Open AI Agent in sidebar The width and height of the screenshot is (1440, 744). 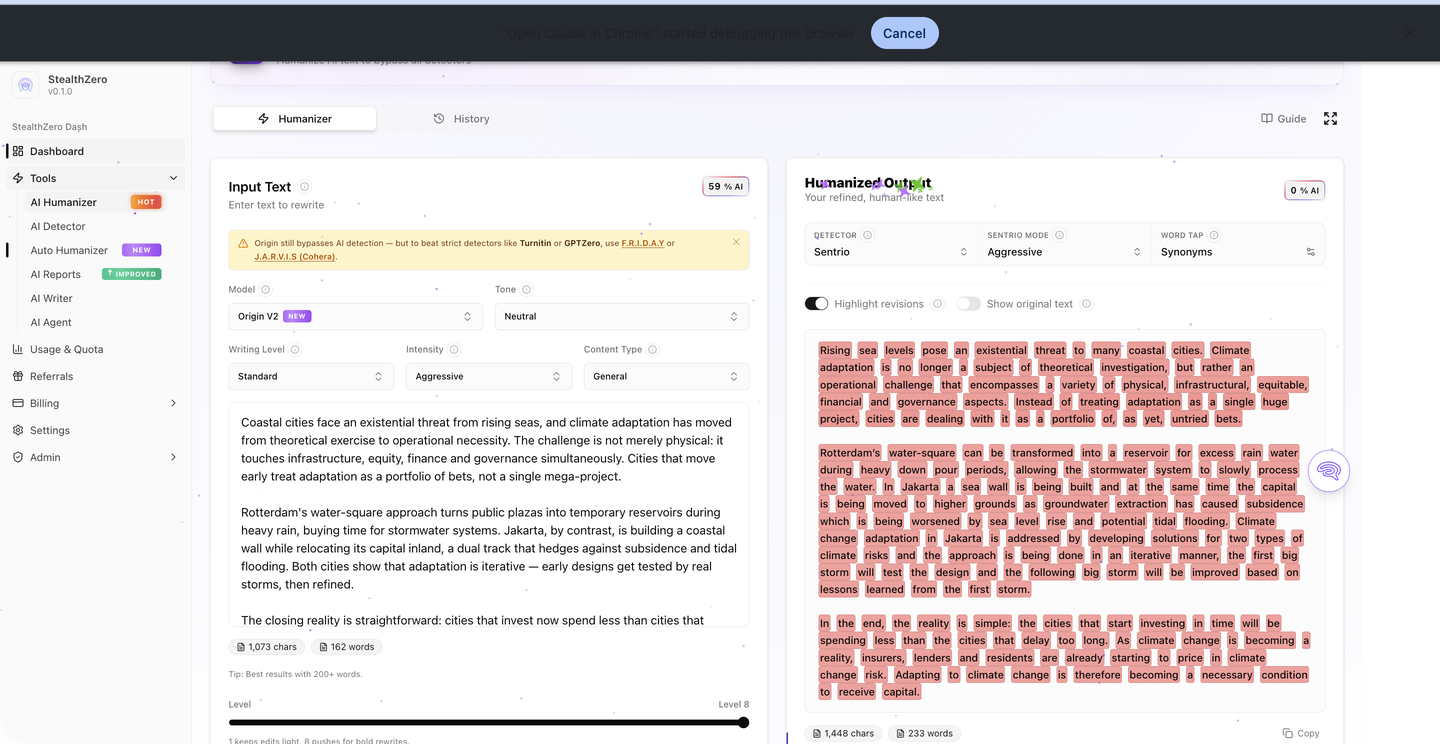(x=51, y=322)
